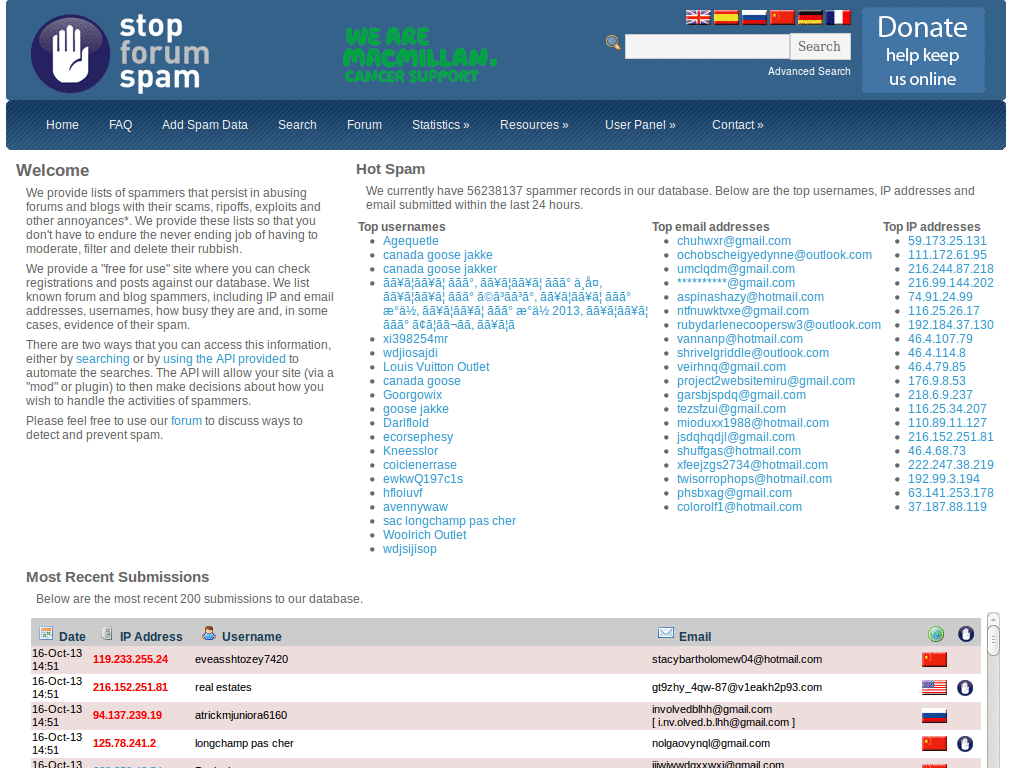Select email stacybartholomew04@hotmail.com cell
Viewport: 1024px width, 768px height.
tap(737, 660)
